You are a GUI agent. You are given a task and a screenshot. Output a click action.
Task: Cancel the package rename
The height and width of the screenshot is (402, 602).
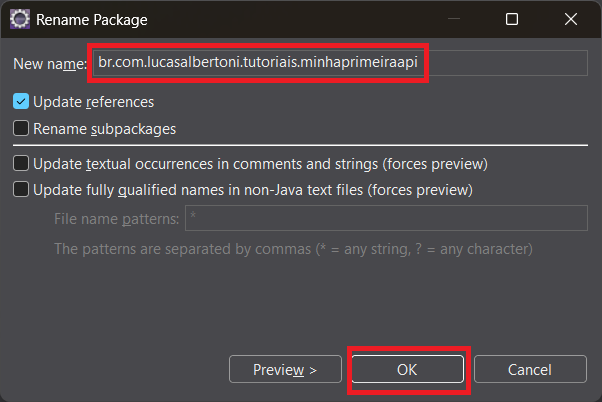(529, 369)
